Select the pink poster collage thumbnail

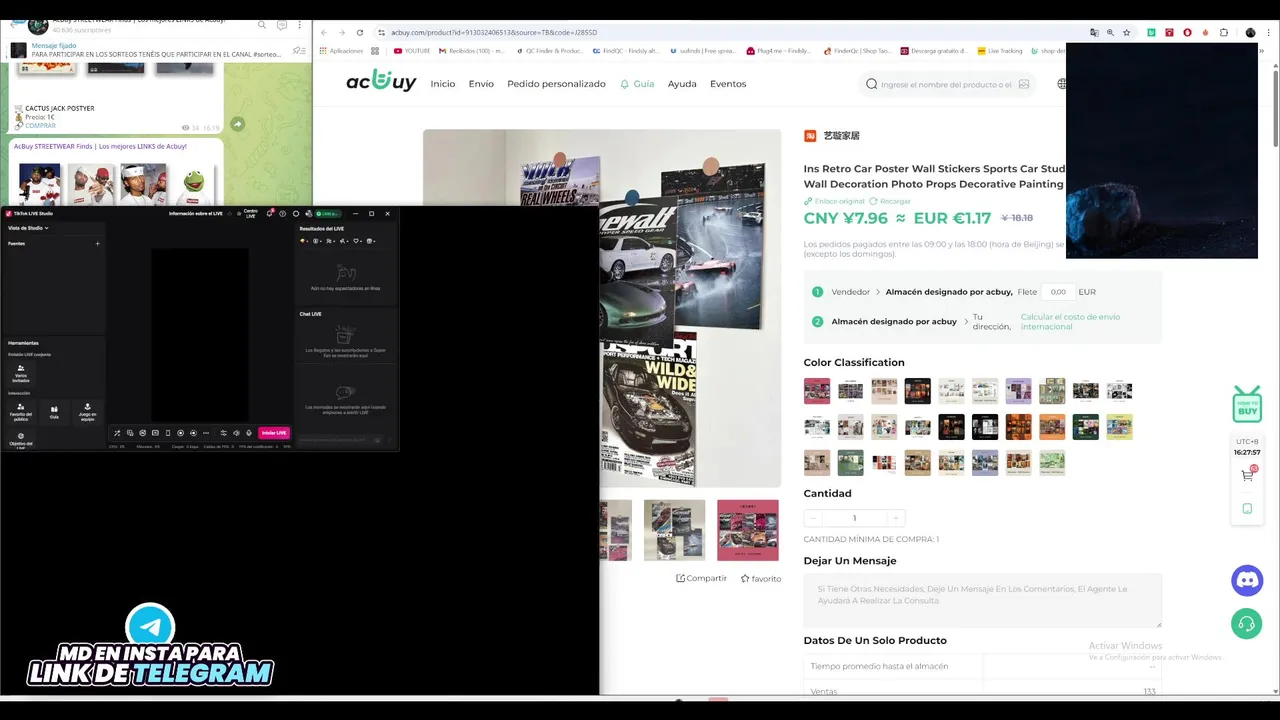pyautogui.click(x=748, y=530)
